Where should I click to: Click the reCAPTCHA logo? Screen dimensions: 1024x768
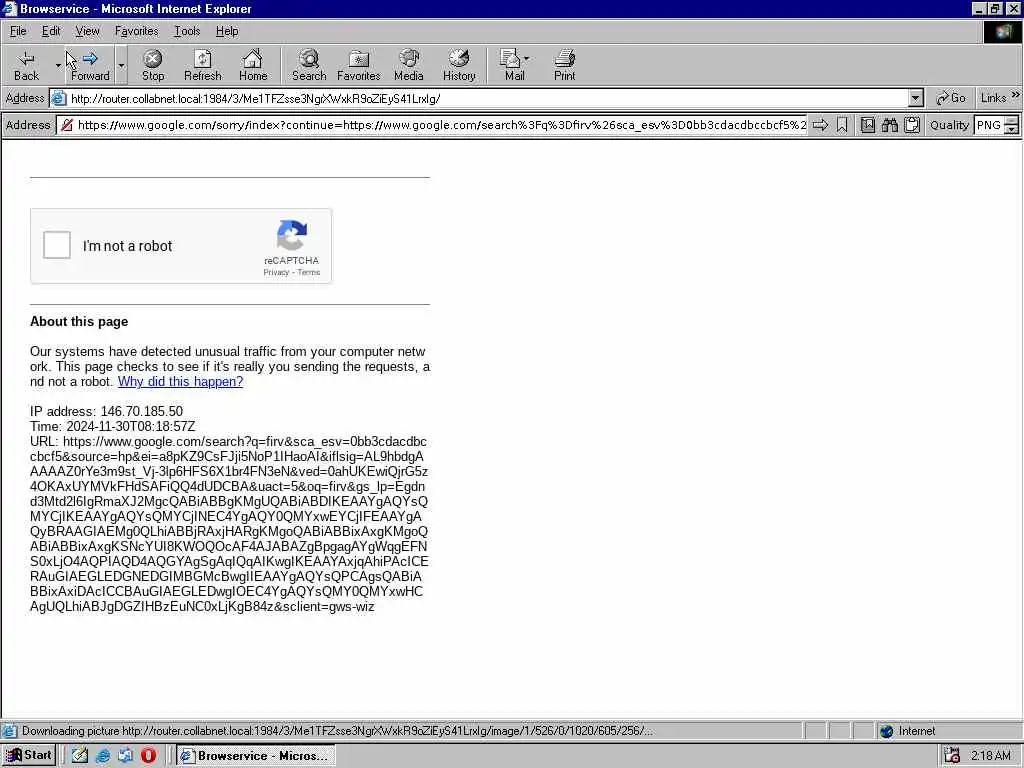pos(291,235)
